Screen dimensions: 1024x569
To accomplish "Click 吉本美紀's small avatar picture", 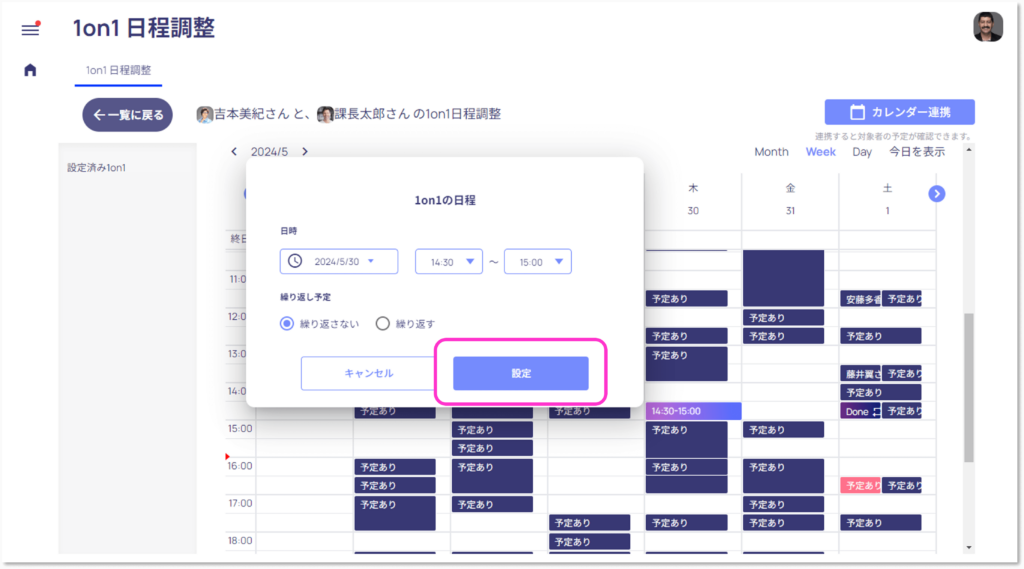I will [x=205, y=114].
